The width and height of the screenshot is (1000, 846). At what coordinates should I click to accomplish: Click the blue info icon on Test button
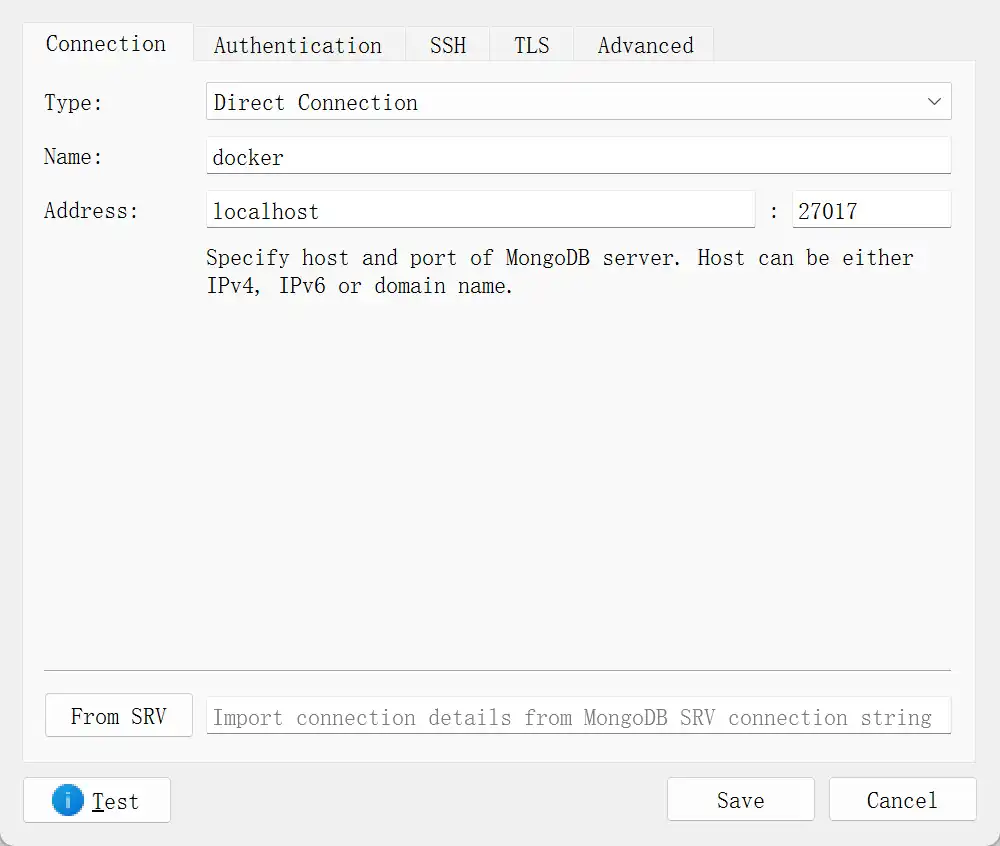67,801
